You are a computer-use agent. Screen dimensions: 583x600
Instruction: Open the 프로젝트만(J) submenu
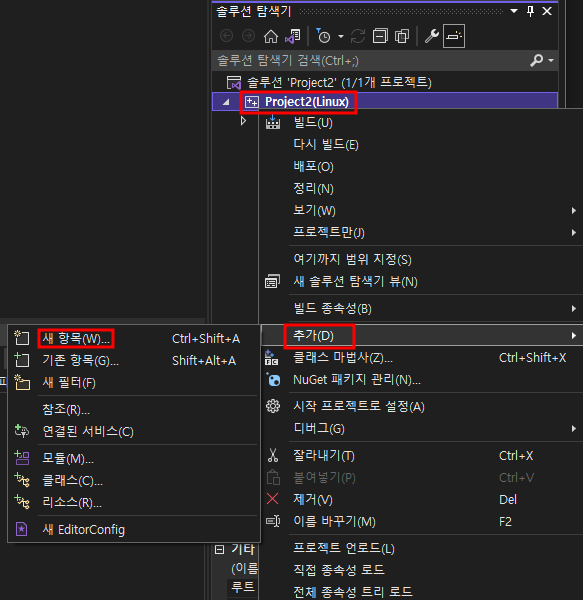[x=421, y=232]
